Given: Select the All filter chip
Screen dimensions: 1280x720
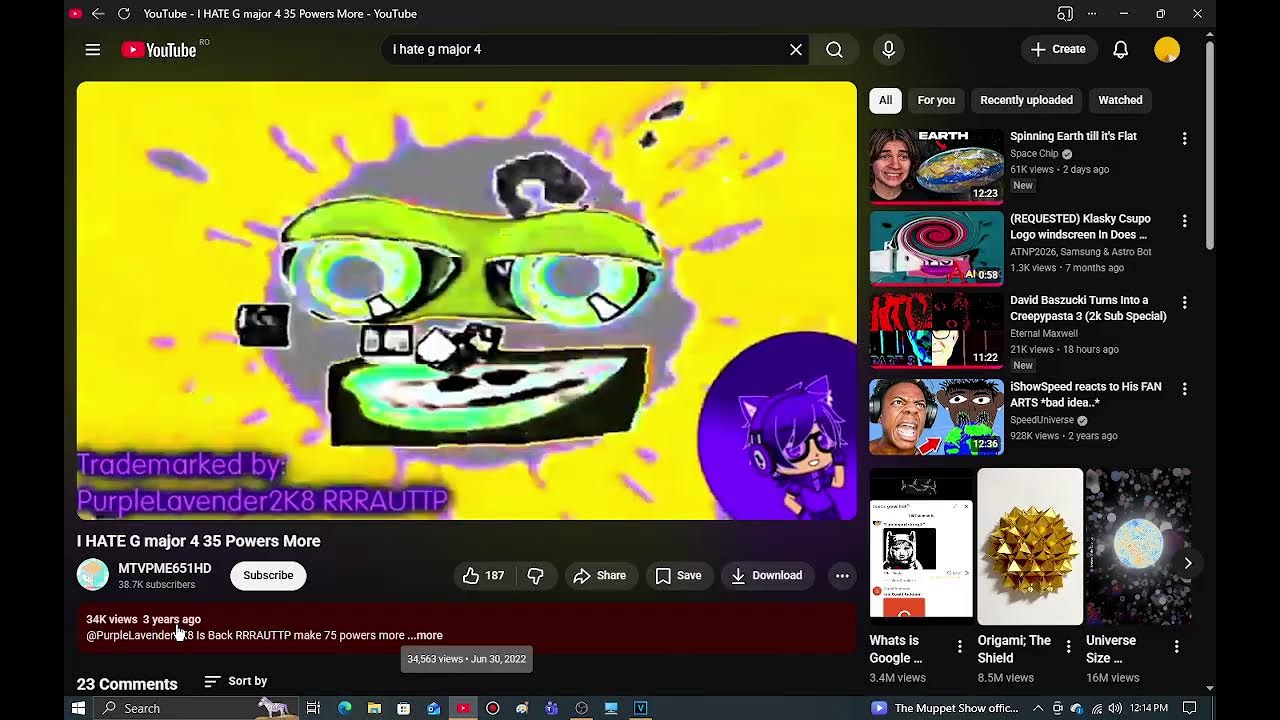Looking at the screenshot, I should pos(885,100).
